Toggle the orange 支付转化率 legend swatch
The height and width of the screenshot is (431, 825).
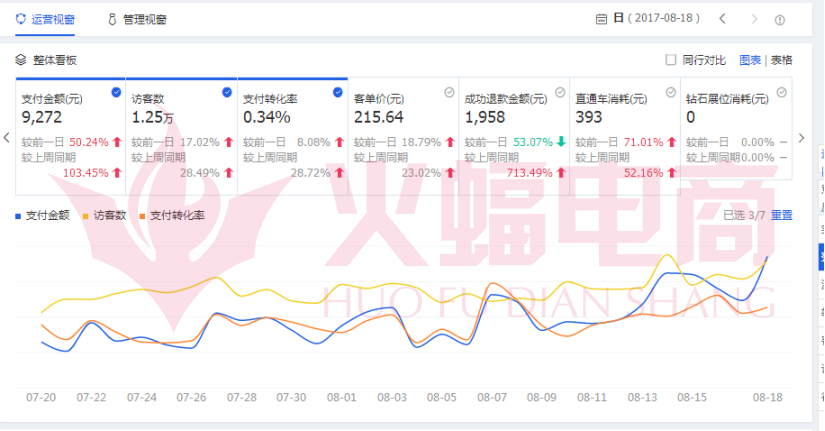coord(143,216)
